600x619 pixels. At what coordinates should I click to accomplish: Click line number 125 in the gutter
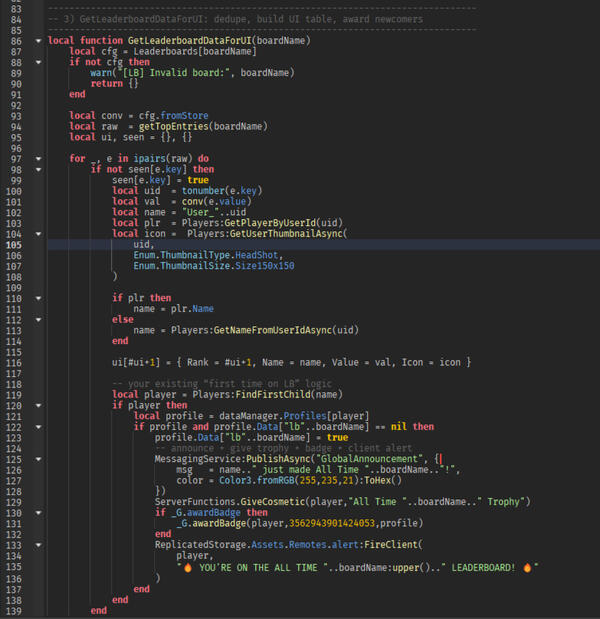(13, 460)
